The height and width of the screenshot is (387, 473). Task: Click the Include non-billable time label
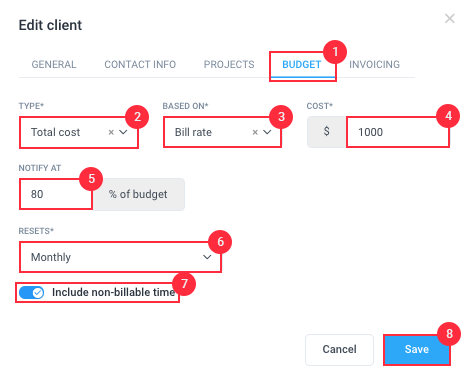point(113,292)
